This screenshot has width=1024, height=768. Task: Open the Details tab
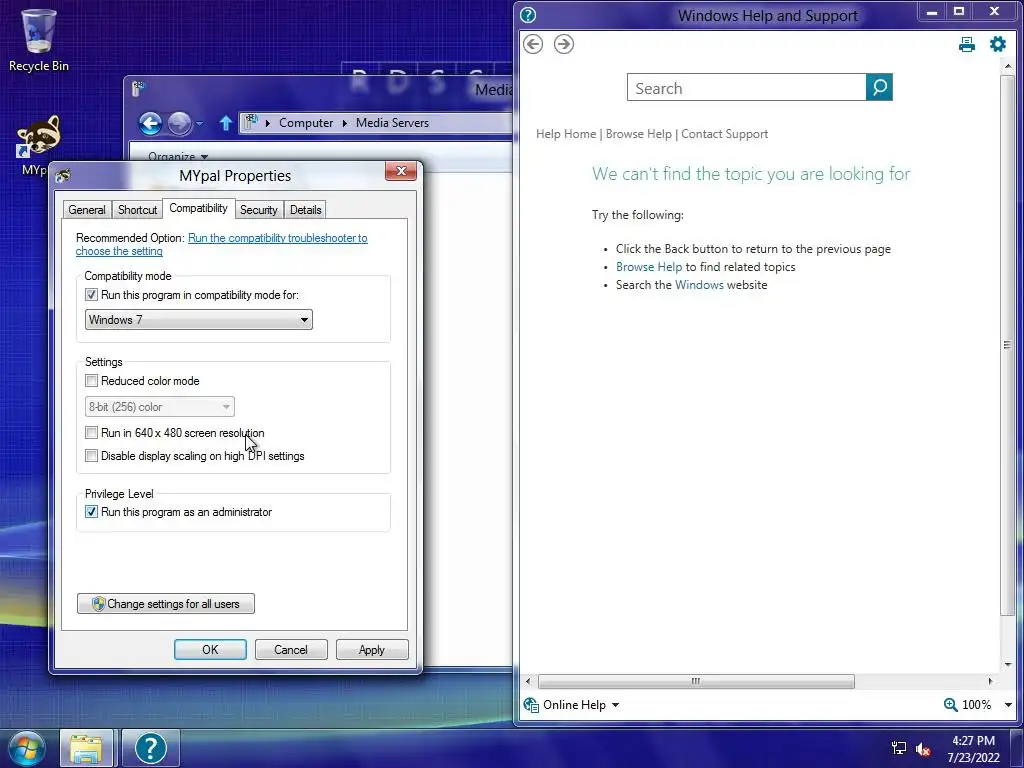[x=305, y=210]
